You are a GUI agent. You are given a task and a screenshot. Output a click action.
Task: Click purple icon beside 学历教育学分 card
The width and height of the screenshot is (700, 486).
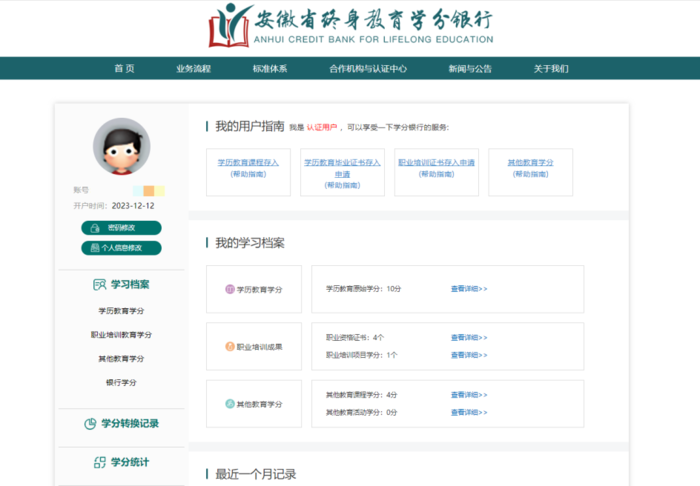pyautogui.click(x=229, y=289)
